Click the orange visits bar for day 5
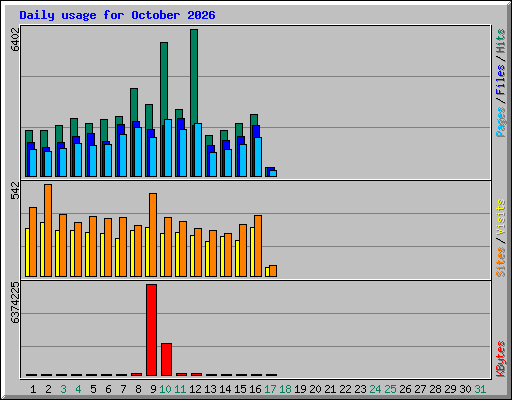This screenshot has width=512, height=400. pos(93,246)
